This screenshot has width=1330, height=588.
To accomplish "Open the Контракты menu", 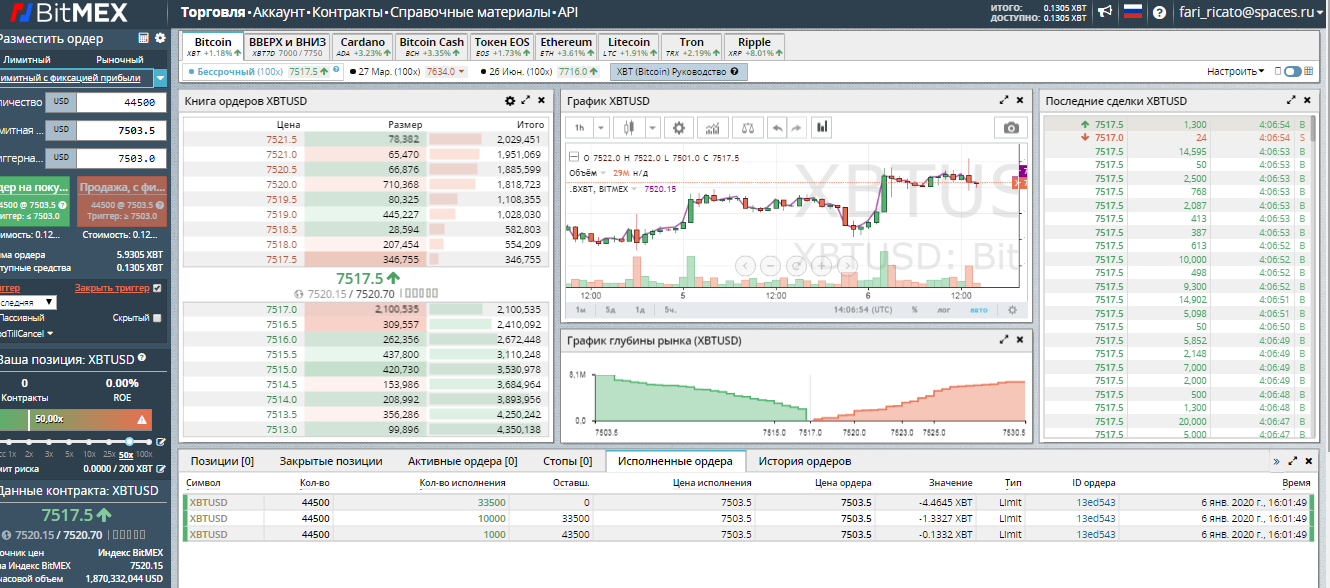I will [x=347, y=13].
